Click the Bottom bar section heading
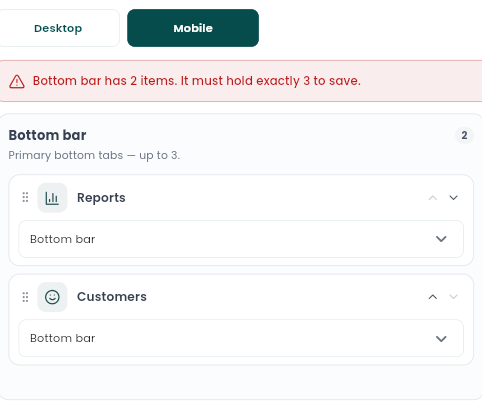Viewport: 482px width, 415px height. click(47, 135)
